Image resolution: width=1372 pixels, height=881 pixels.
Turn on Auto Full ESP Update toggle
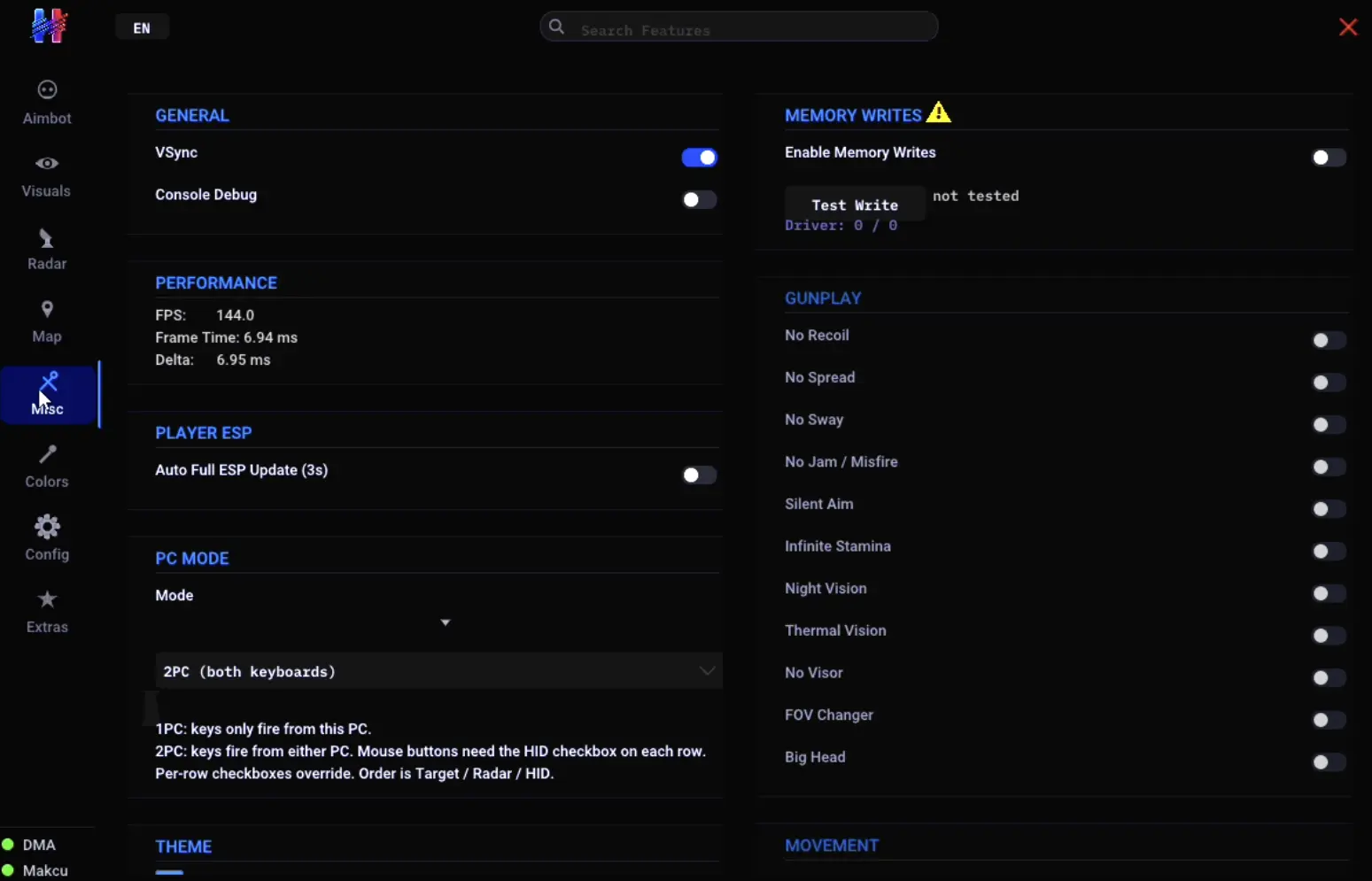699,475
